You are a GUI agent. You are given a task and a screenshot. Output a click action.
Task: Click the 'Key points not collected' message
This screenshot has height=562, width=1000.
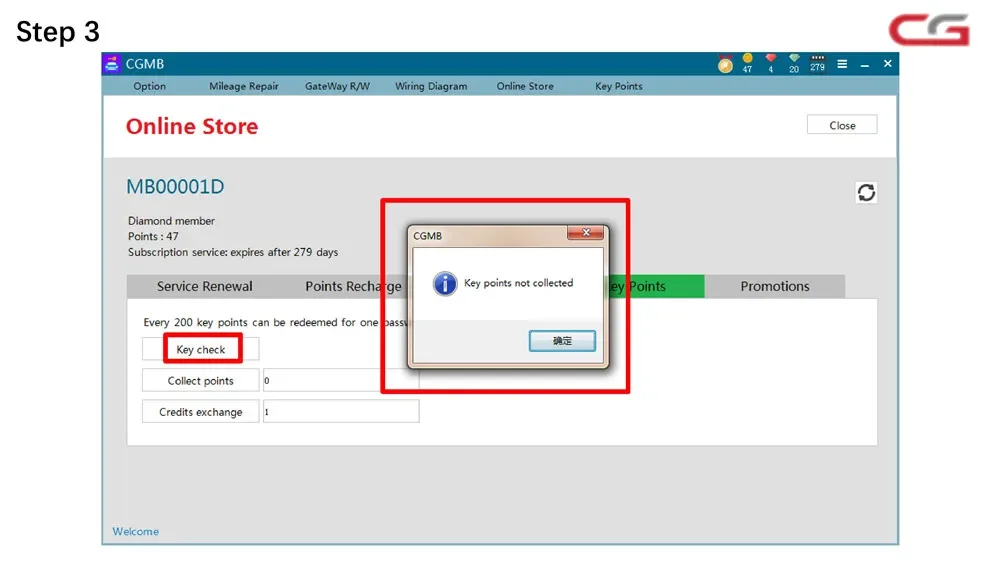tap(518, 283)
